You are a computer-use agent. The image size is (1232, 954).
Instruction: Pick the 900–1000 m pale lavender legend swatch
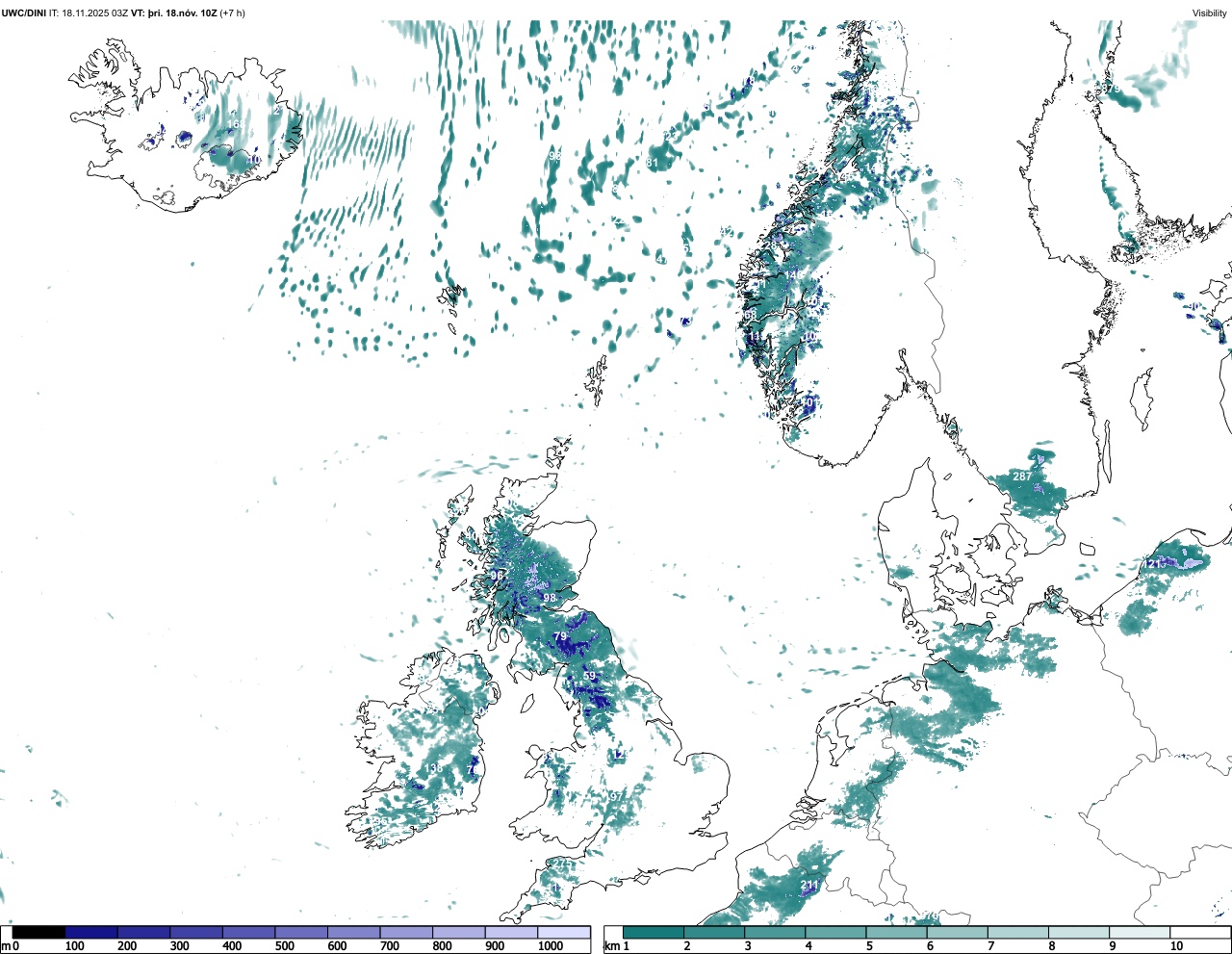pos(511,932)
